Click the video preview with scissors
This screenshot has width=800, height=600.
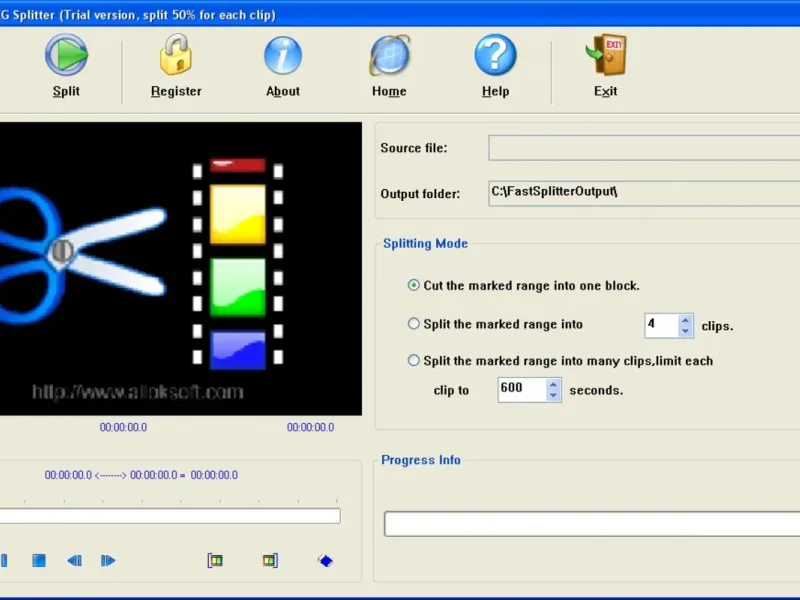click(x=181, y=268)
